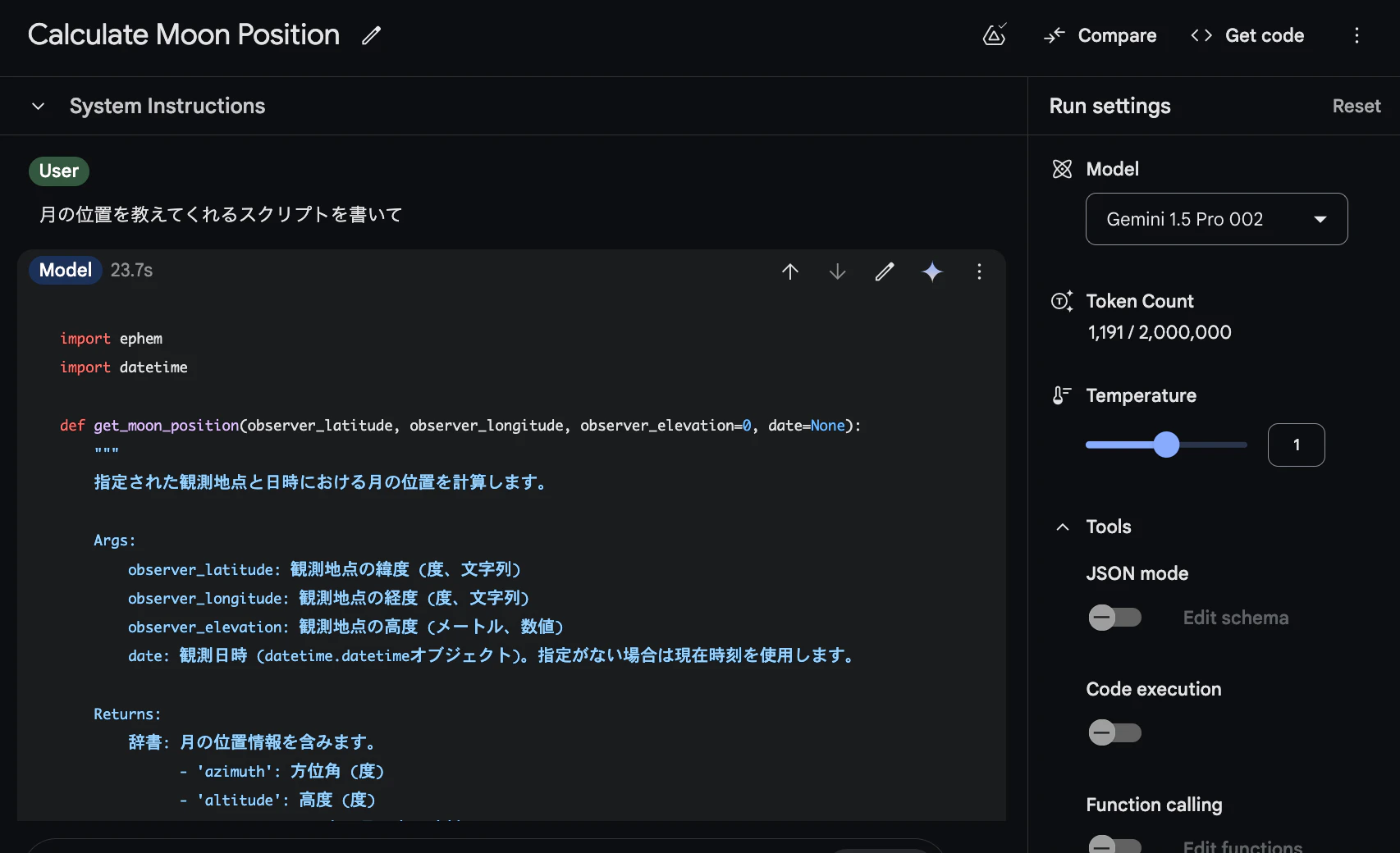Viewport: 1400px width, 853px height.
Task: Click the Japanese user prompt text
Action: click(x=221, y=215)
